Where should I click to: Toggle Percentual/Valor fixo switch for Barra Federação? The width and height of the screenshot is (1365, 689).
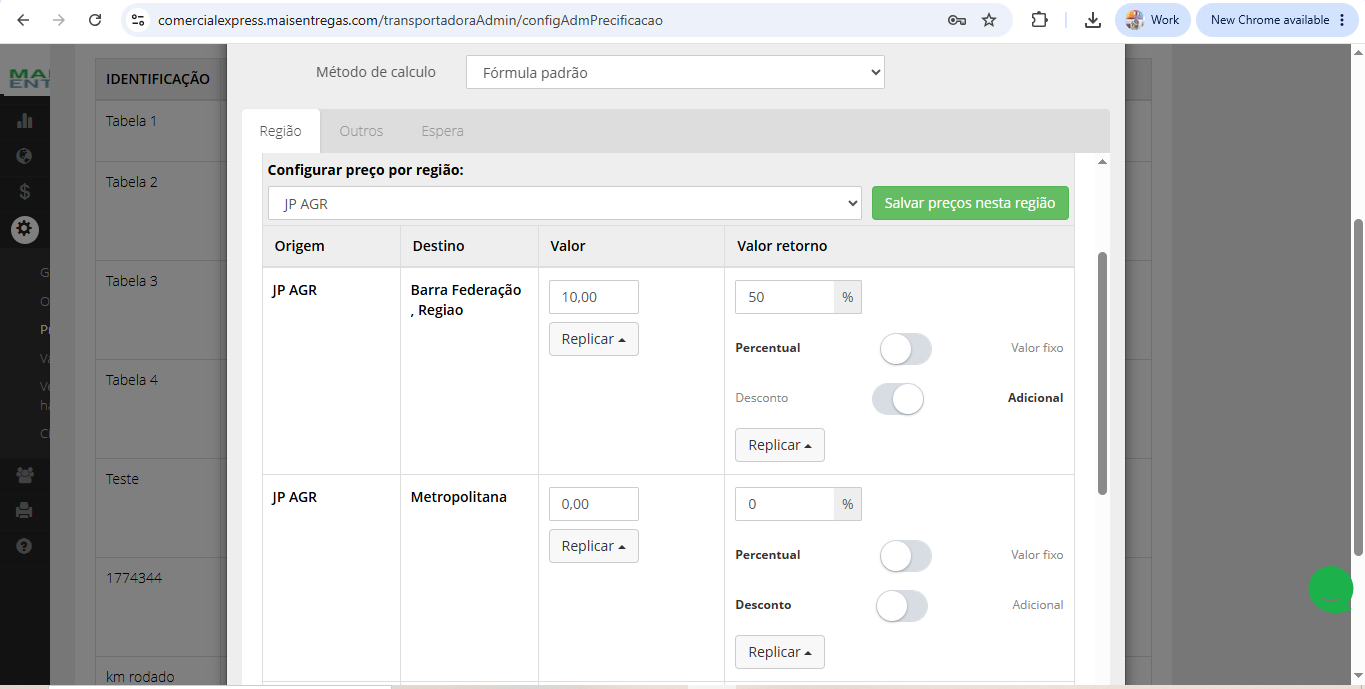coord(905,349)
